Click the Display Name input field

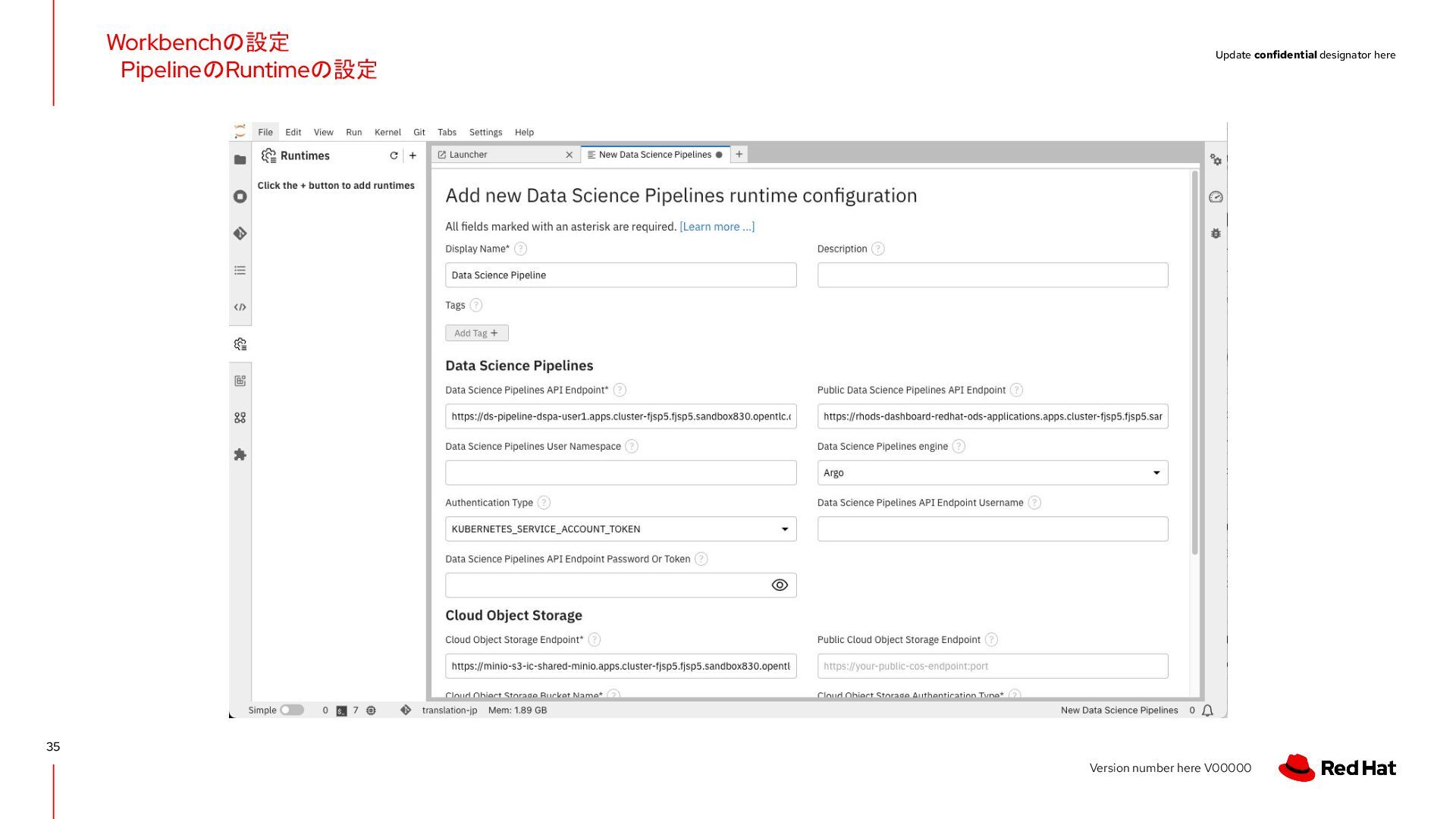[620, 275]
